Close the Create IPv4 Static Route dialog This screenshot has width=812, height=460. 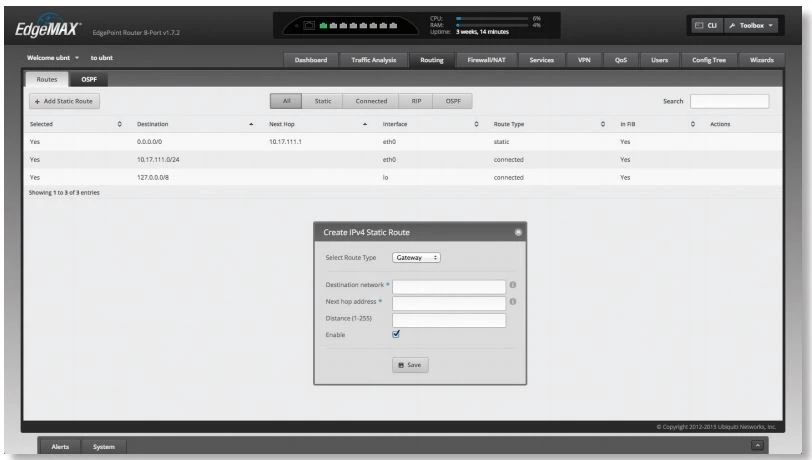point(518,232)
